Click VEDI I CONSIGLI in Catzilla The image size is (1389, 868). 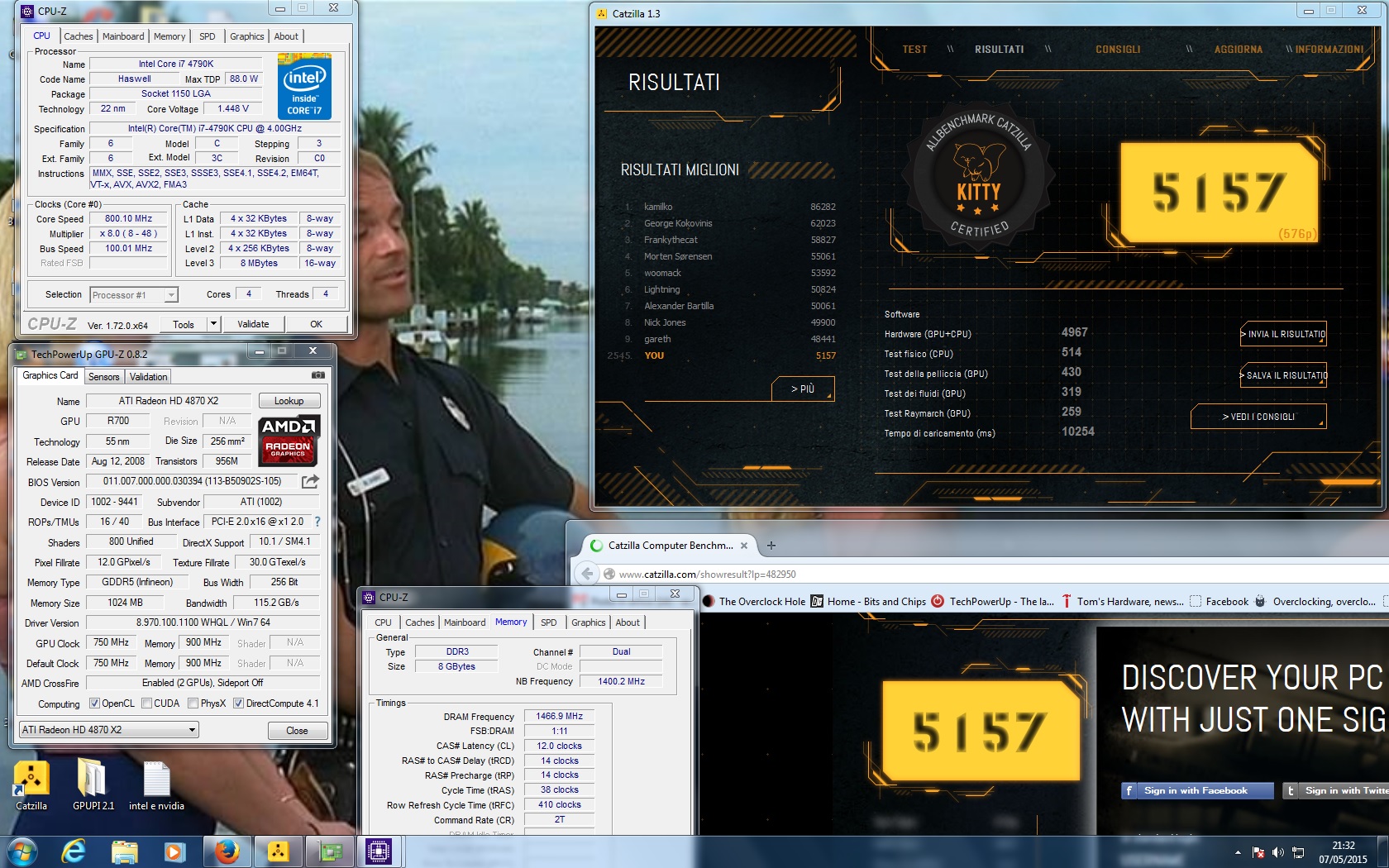click(x=1258, y=417)
